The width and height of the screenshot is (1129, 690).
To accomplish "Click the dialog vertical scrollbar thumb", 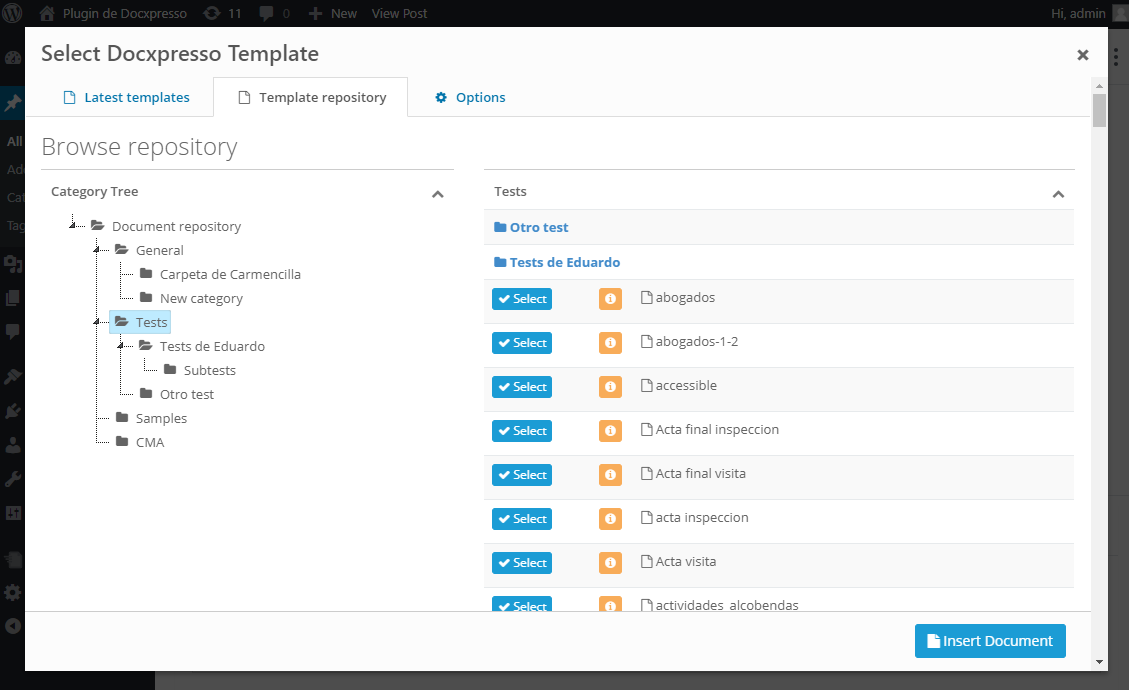I will 1099,110.
